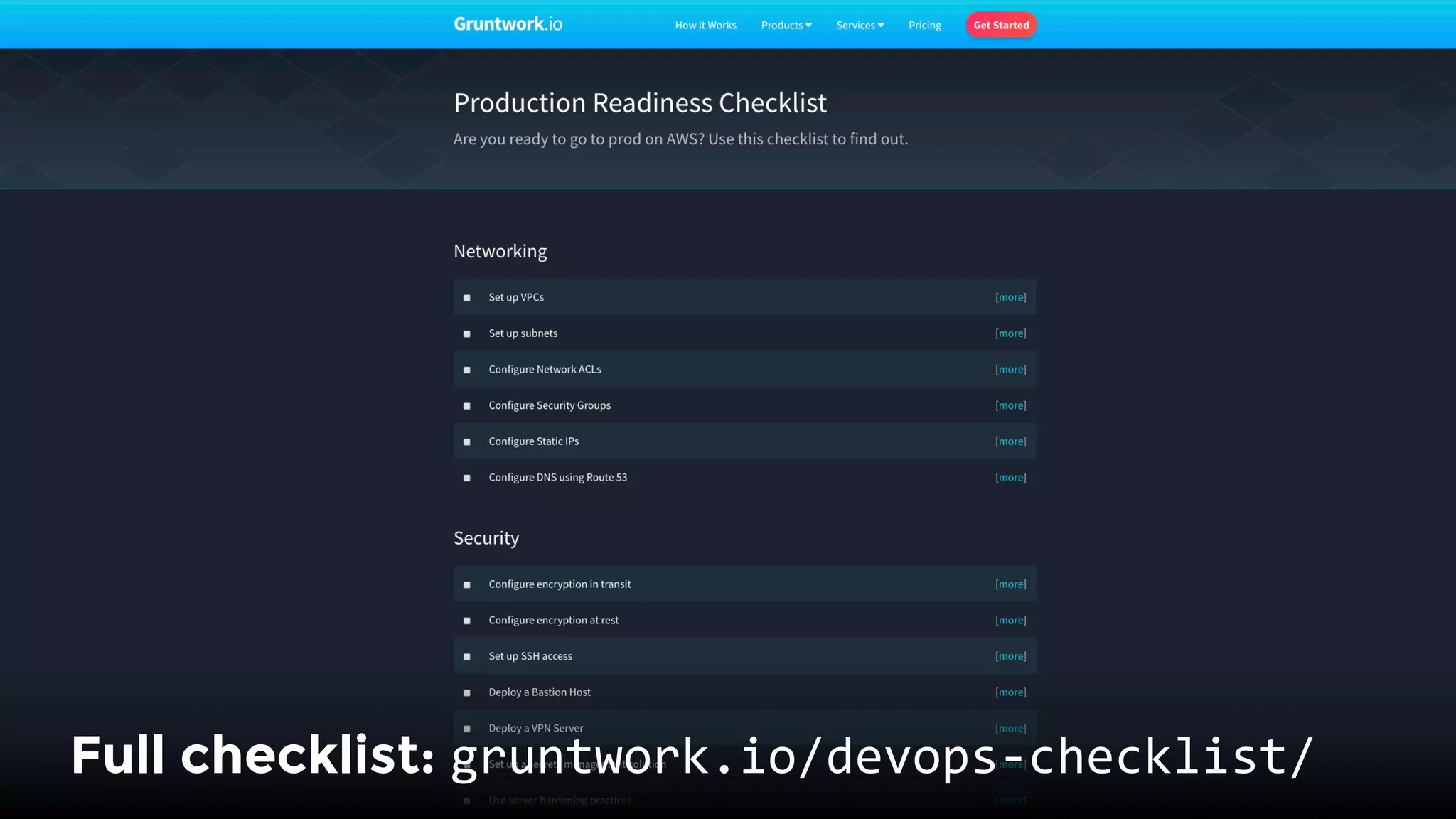Screen dimensions: 1456x819
Task: Tick the Configure Security Groups checkbox
Action: pos(467,406)
